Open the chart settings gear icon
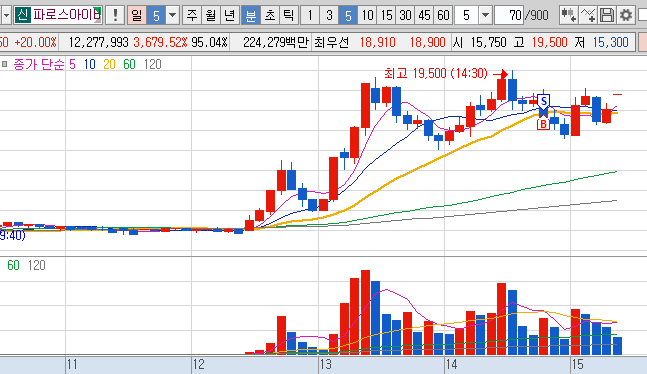This screenshot has height=374, width=647. coord(626,16)
